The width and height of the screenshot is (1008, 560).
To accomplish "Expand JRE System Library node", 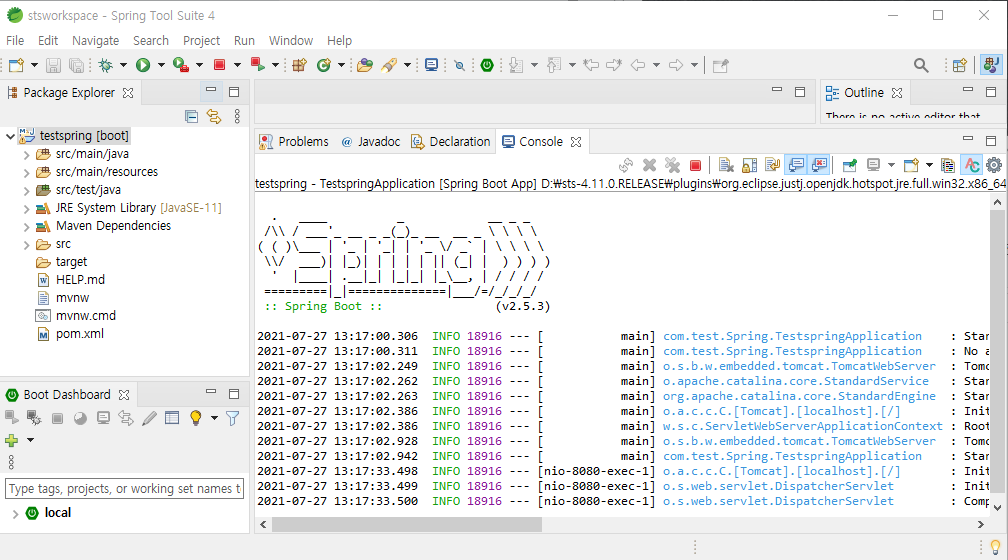I will coord(26,208).
